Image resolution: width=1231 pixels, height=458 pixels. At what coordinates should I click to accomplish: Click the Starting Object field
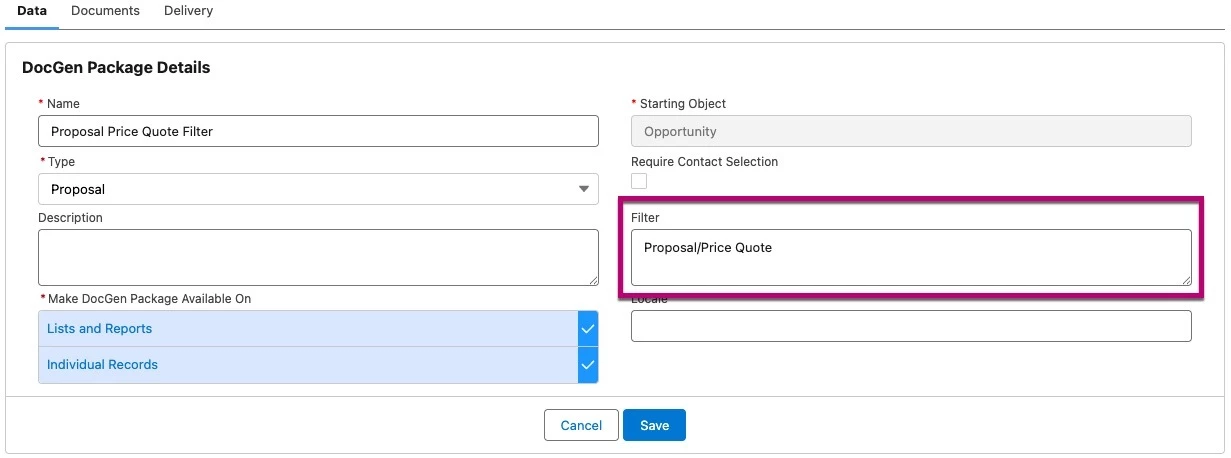click(911, 131)
